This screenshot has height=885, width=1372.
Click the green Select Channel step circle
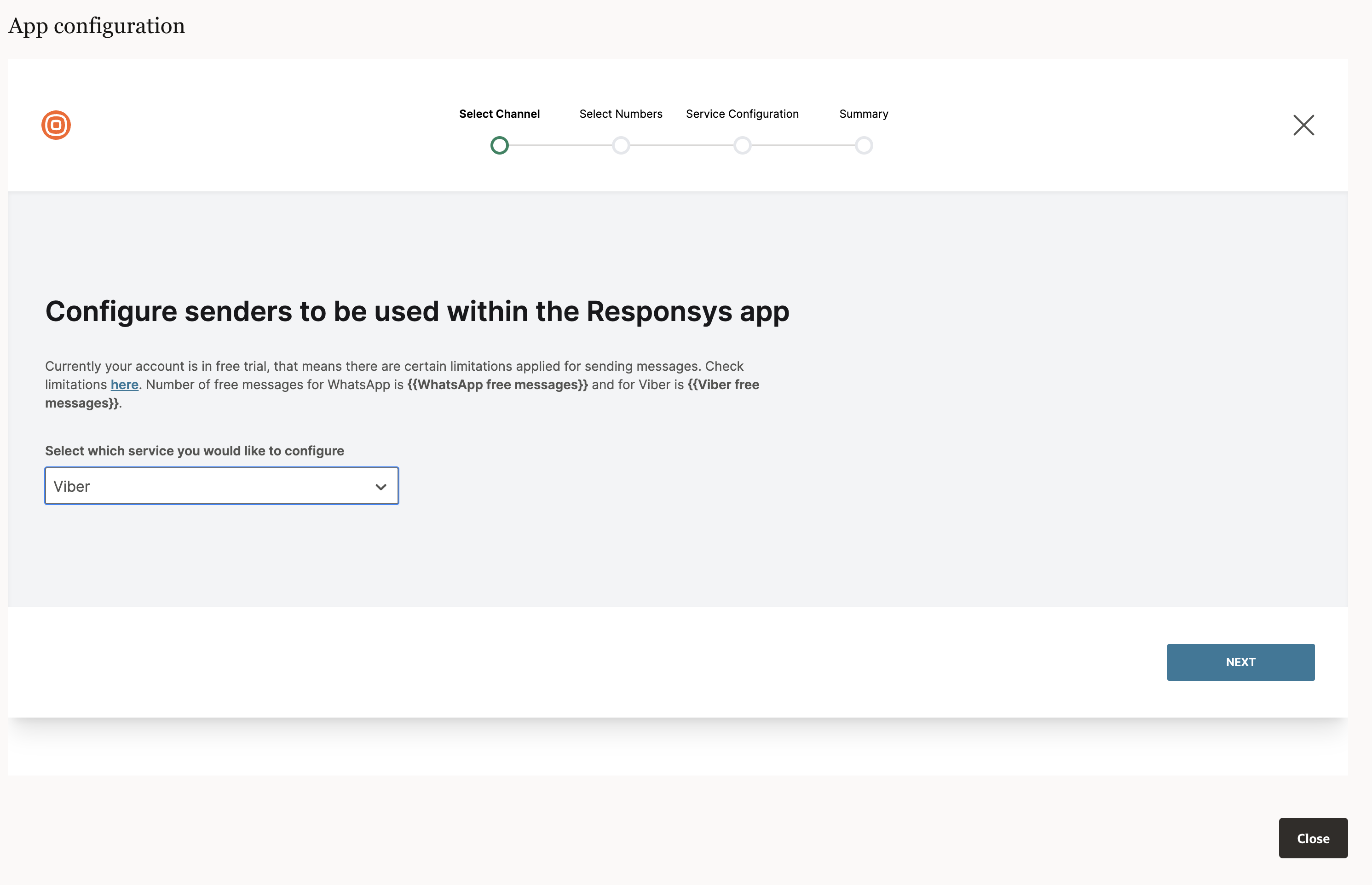point(499,145)
